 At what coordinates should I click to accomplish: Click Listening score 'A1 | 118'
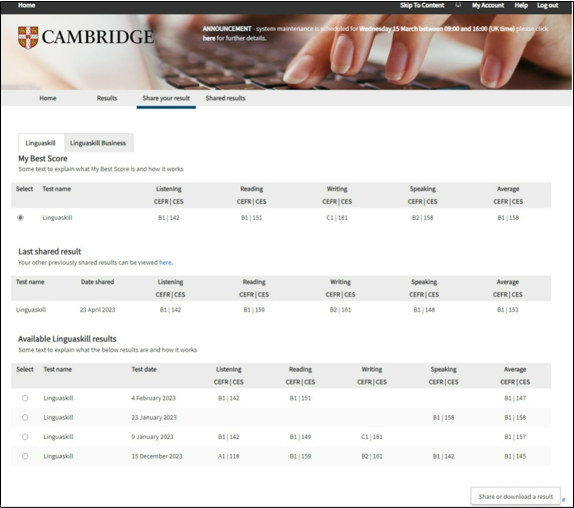pyautogui.click(x=229, y=456)
